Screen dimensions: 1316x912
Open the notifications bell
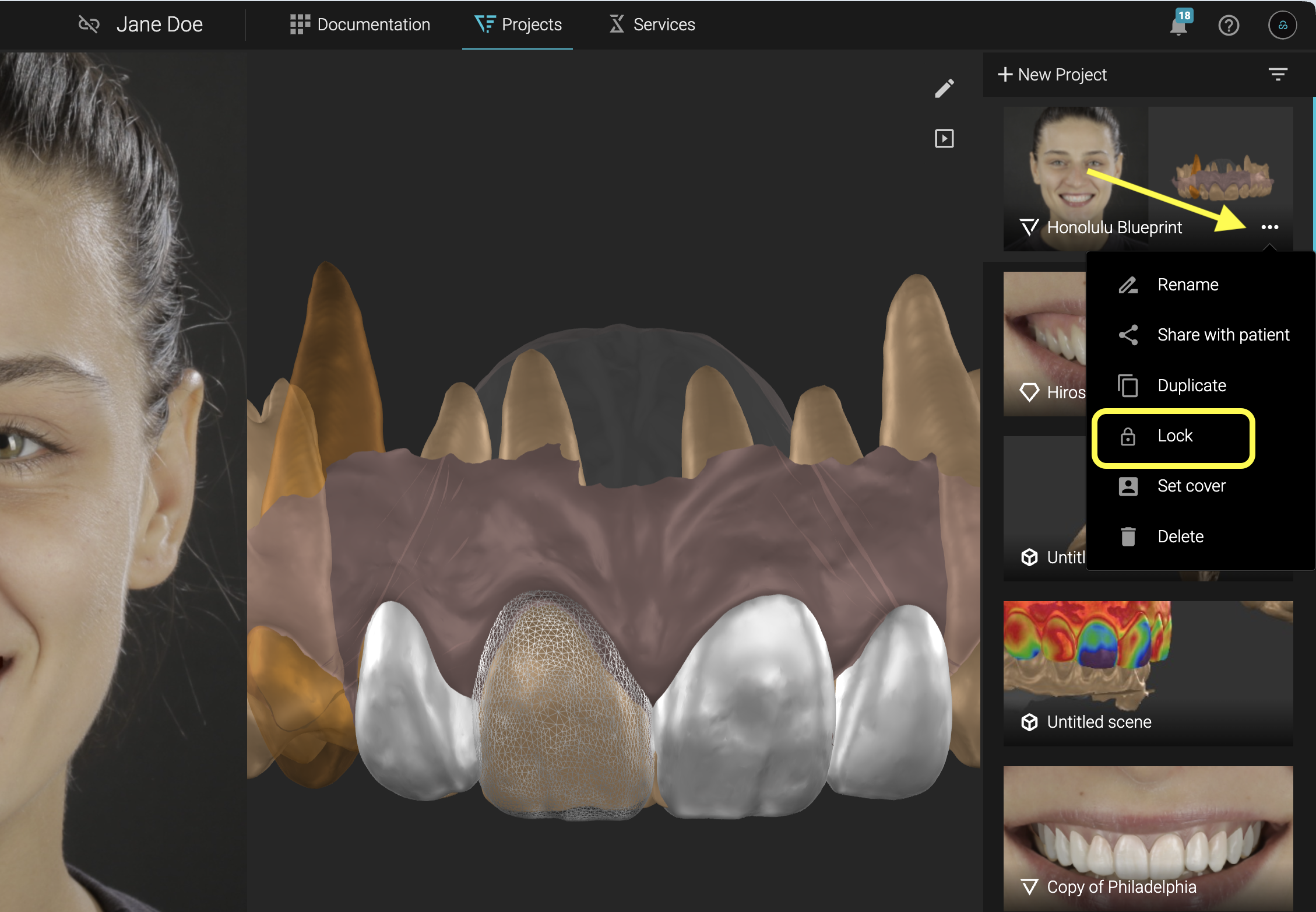tap(1178, 26)
